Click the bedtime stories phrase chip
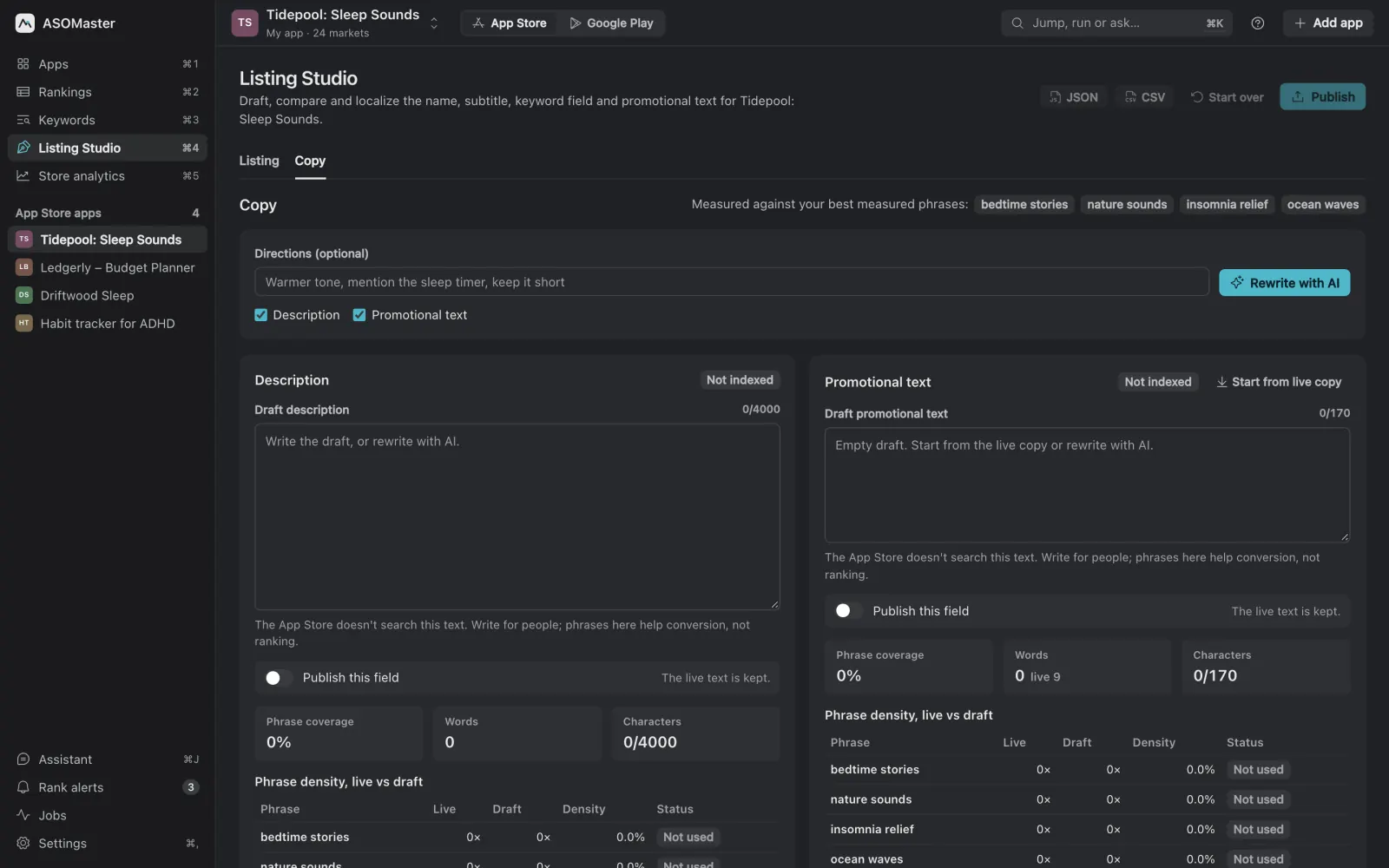1389x868 pixels. (x=1024, y=205)
